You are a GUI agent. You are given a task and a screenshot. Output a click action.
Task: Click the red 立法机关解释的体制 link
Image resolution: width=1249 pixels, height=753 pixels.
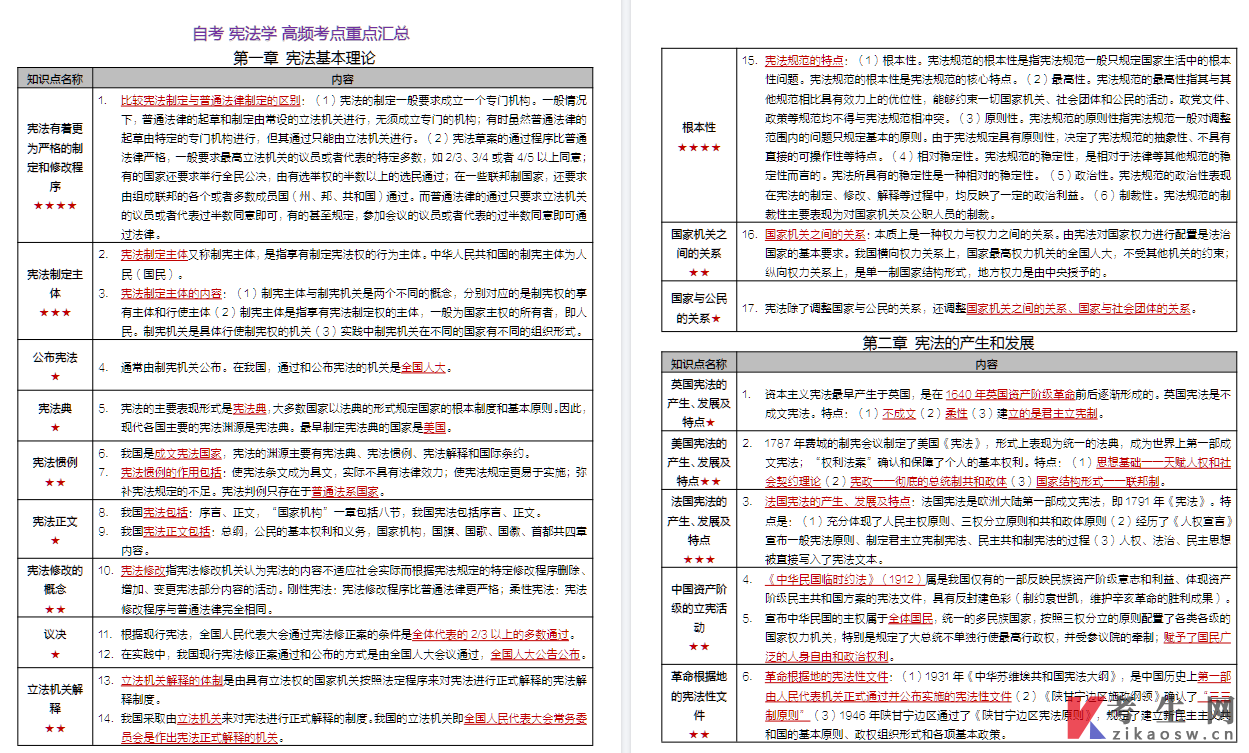171,680
